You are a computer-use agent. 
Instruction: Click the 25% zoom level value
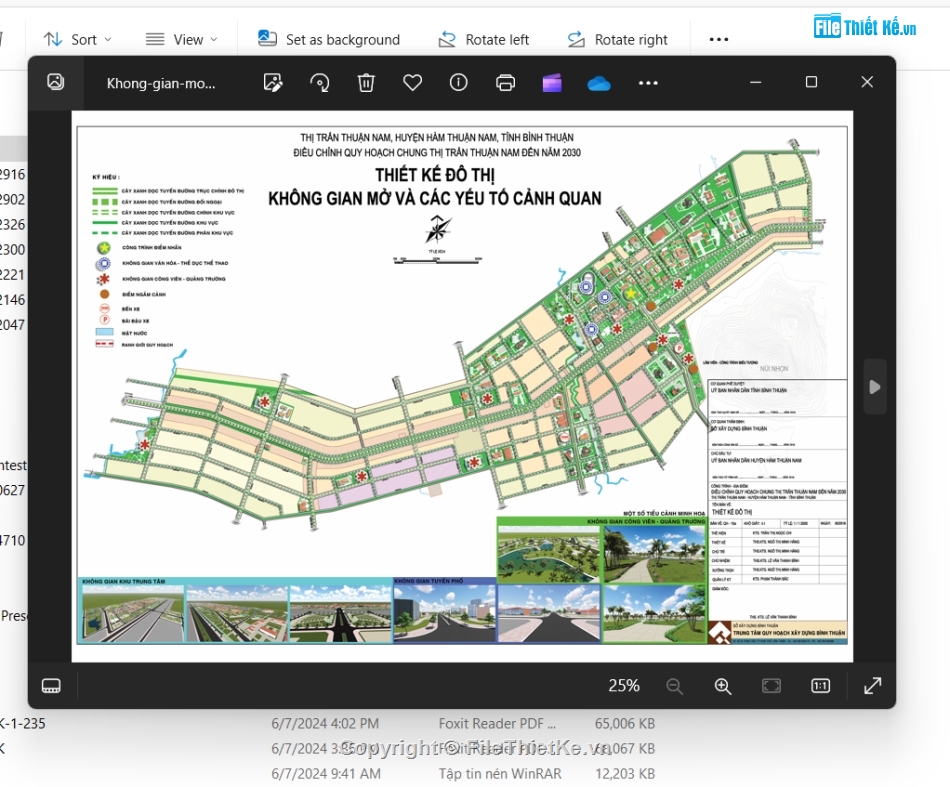pyautogui.click(x=624, y=686)
